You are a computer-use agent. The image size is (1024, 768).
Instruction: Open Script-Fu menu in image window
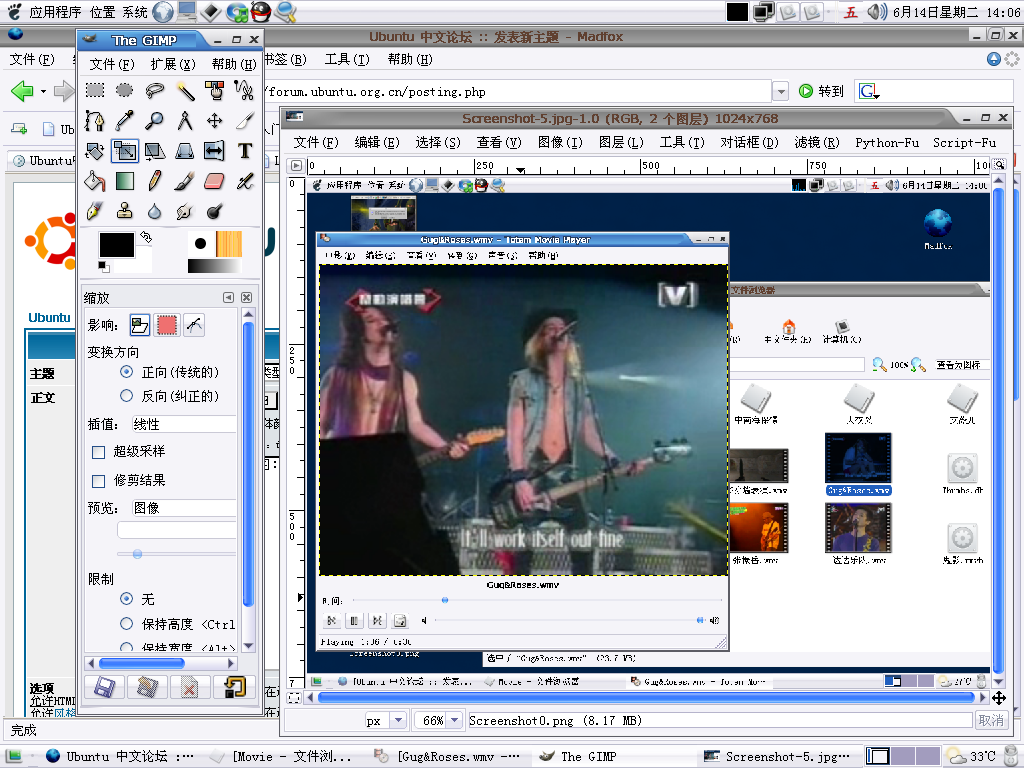click(965, 142)
